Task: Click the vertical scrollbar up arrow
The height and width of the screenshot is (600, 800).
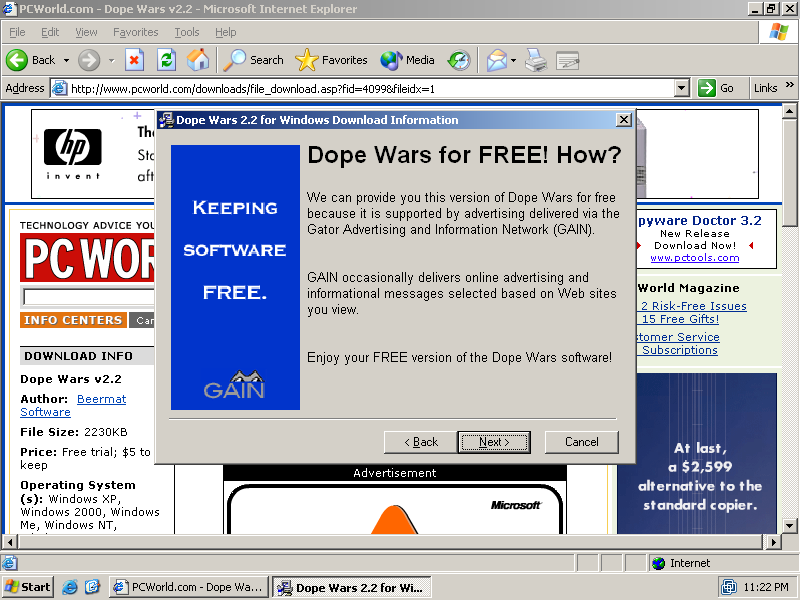Action: point(789,111)
